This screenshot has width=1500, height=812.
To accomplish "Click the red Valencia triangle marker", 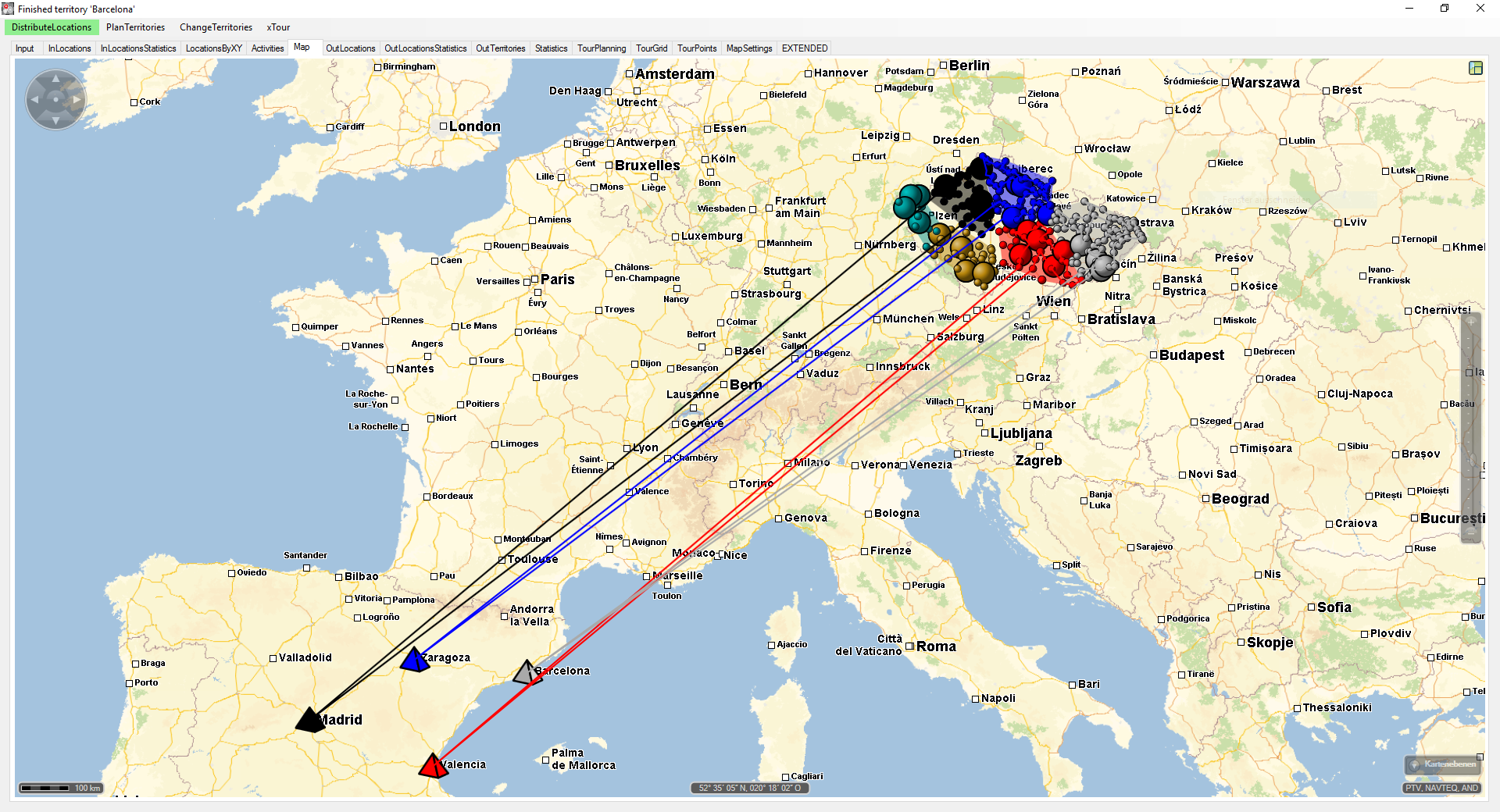I will [x=432, y=767].
